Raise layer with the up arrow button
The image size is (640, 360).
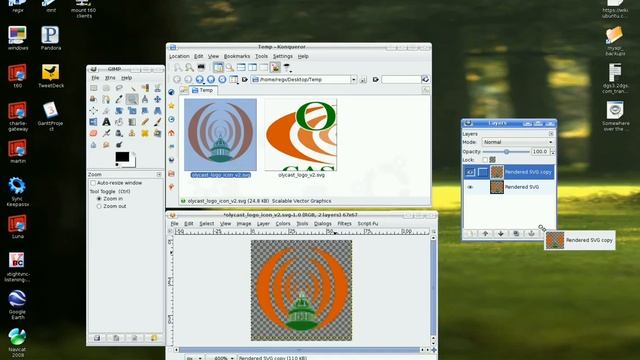tap(485, 233)
